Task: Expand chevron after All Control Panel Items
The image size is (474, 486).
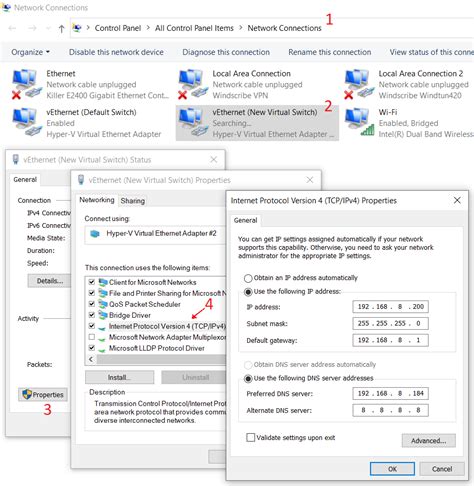Action: 241,28
